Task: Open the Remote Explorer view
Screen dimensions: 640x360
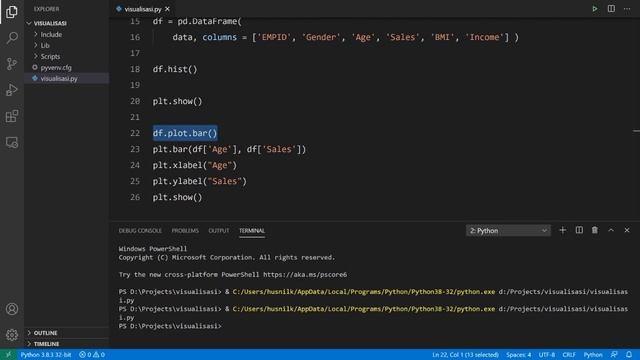Action: tap(12, 142)
